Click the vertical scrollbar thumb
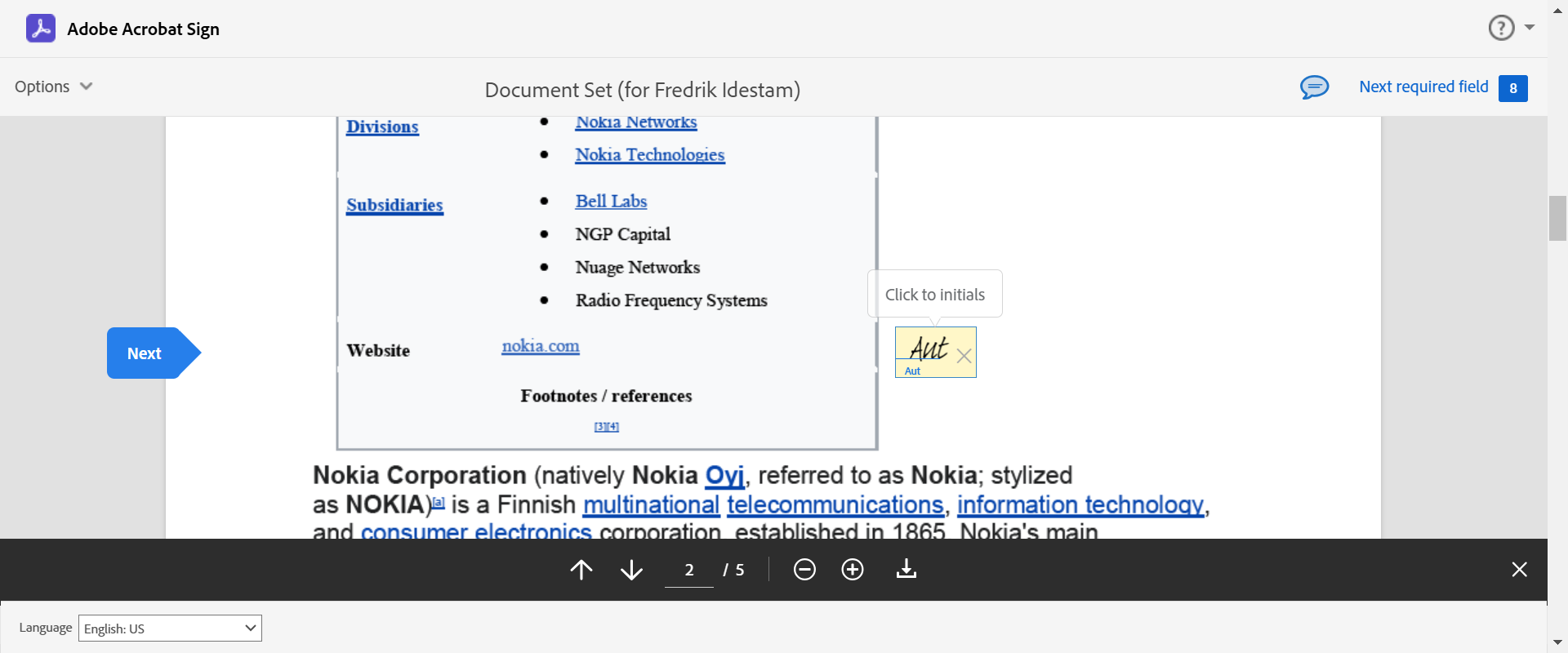Screen dimensions: 1568x653 [1557, 218]
